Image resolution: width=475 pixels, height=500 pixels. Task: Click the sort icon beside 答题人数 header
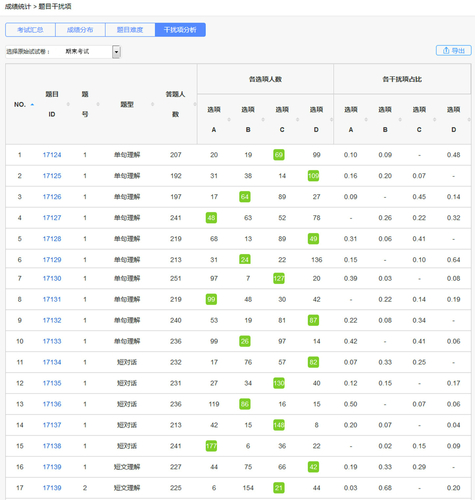[195, 104]
